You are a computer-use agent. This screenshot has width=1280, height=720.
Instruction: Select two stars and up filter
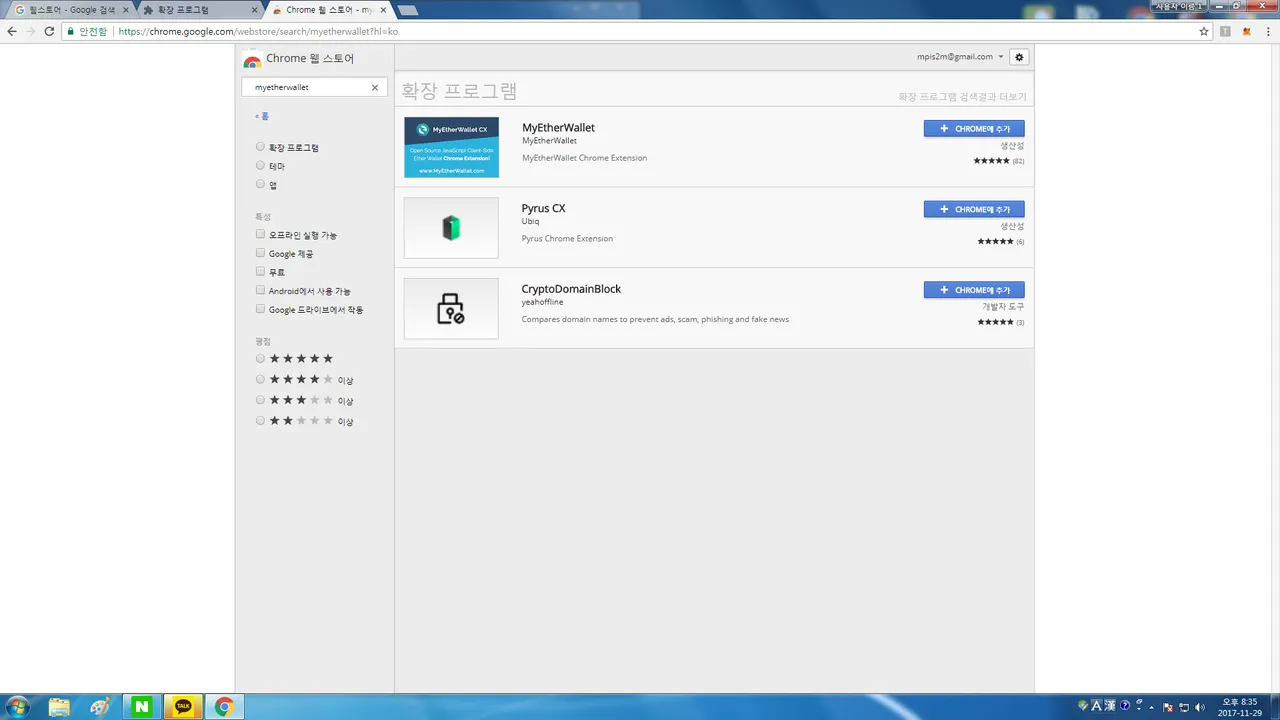260,421
